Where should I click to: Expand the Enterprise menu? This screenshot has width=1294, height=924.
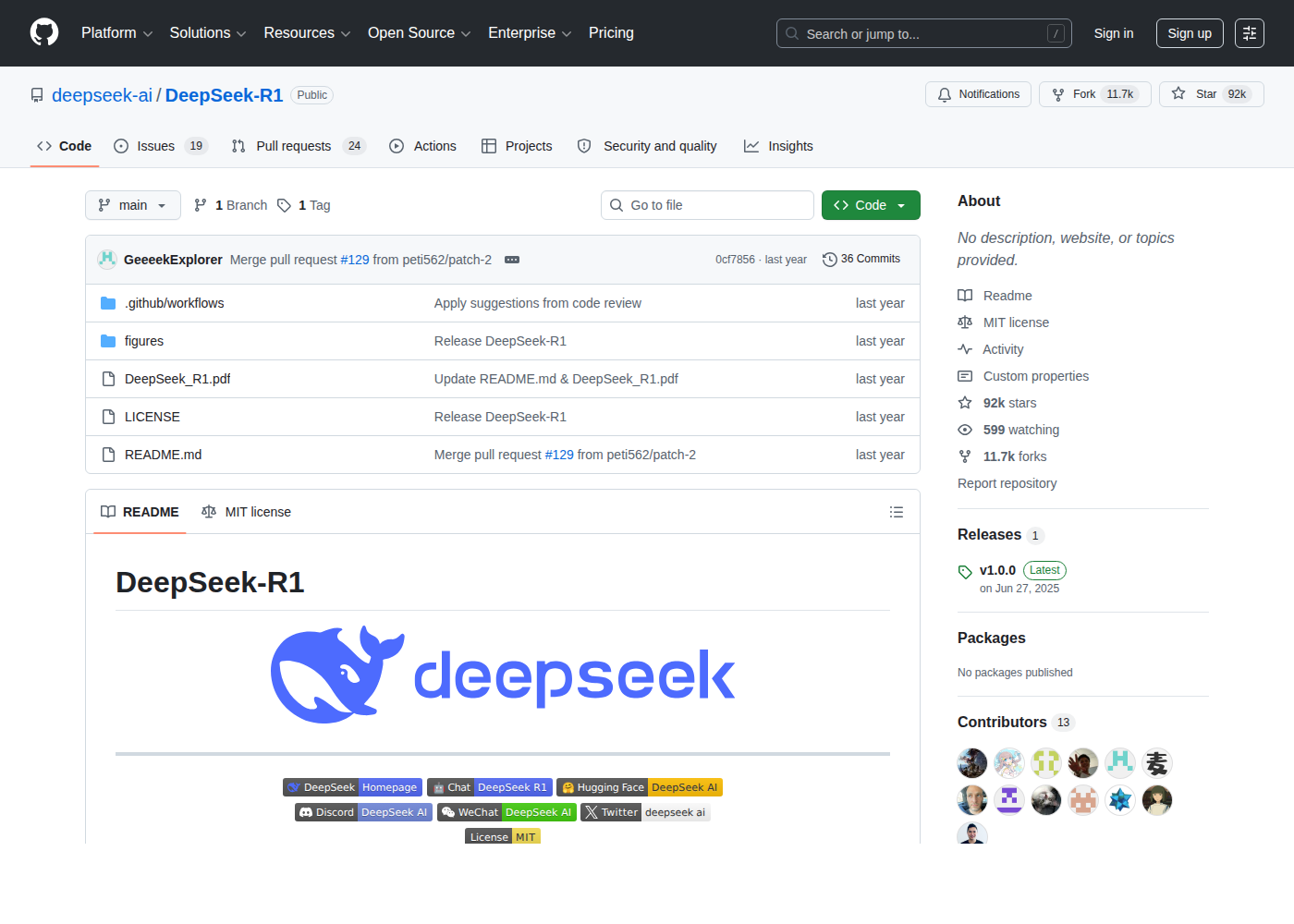click(x=530, y=33)
